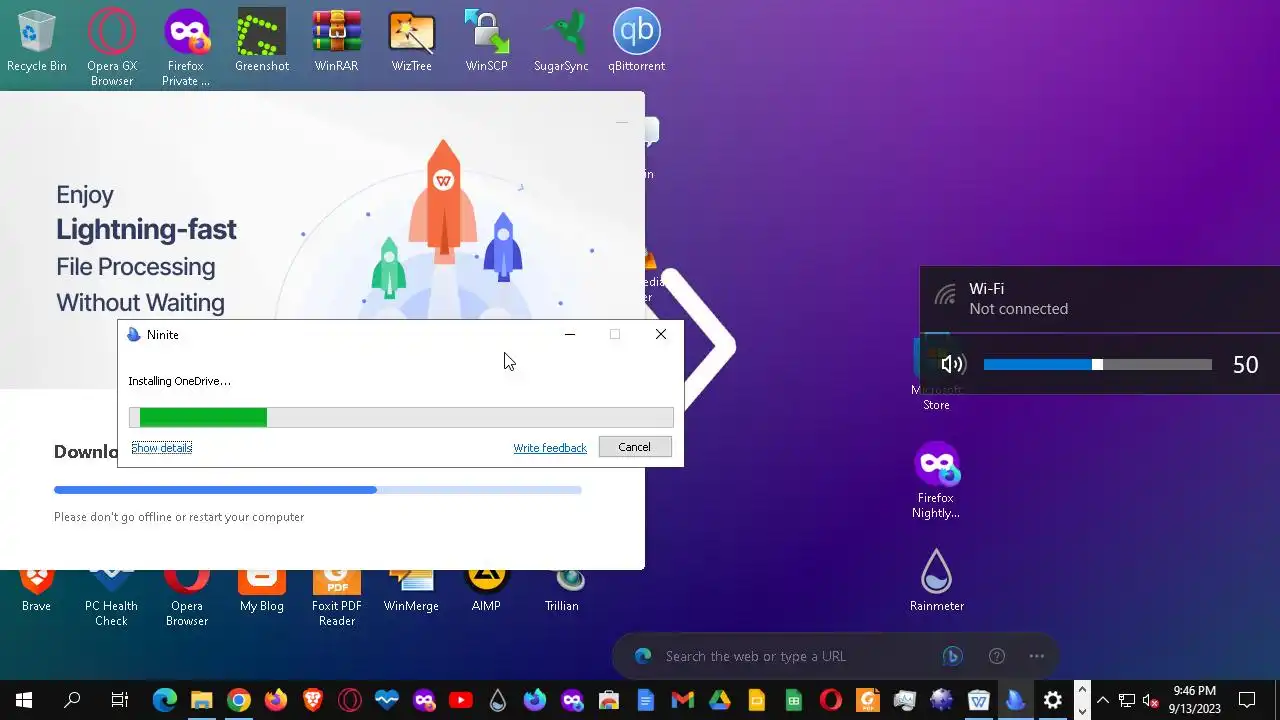Click the Wi-Fi Not connected entry

[x=1100, y=298]
